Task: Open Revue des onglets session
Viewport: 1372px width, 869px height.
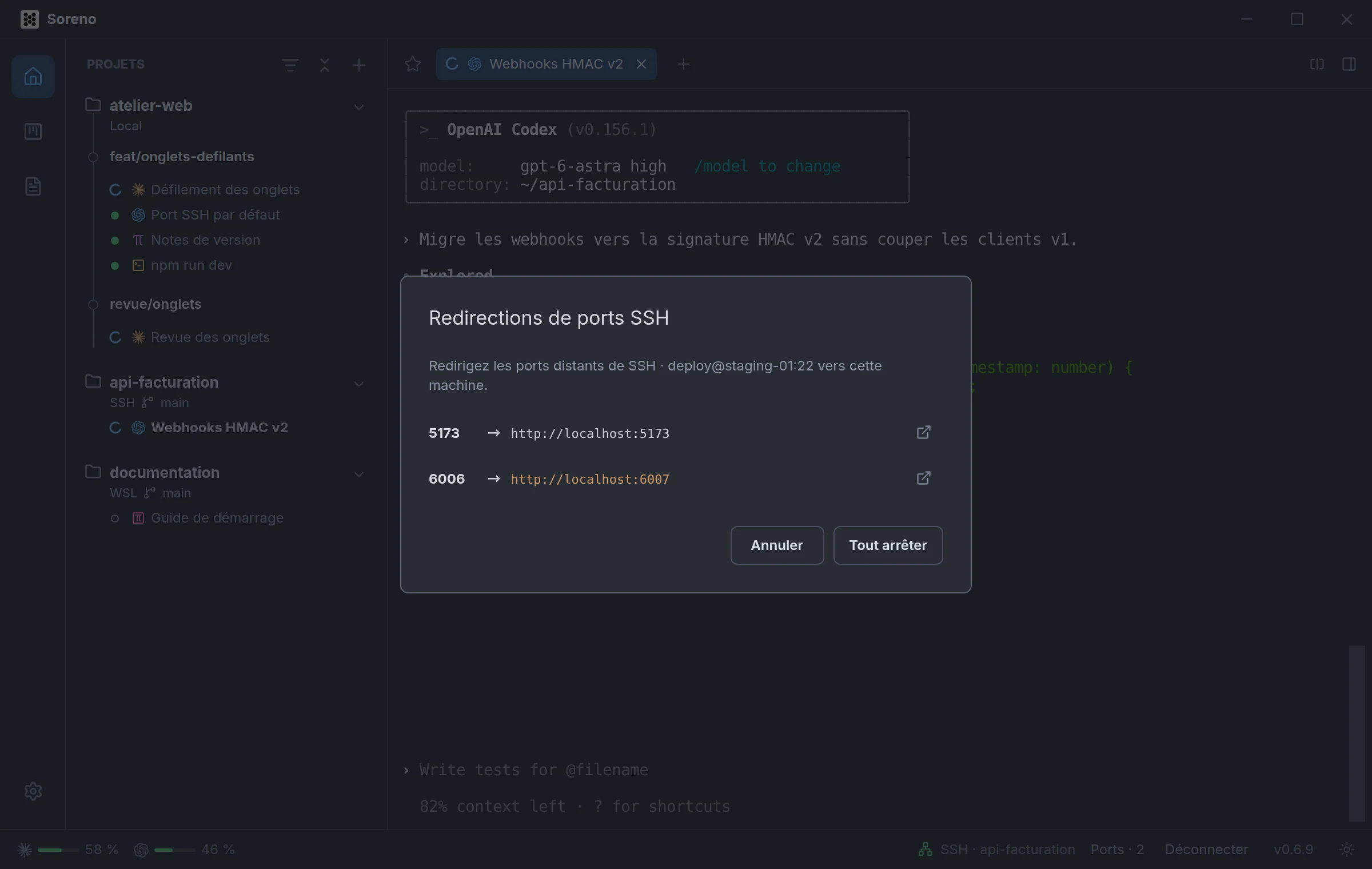Action: click(210, 337)
